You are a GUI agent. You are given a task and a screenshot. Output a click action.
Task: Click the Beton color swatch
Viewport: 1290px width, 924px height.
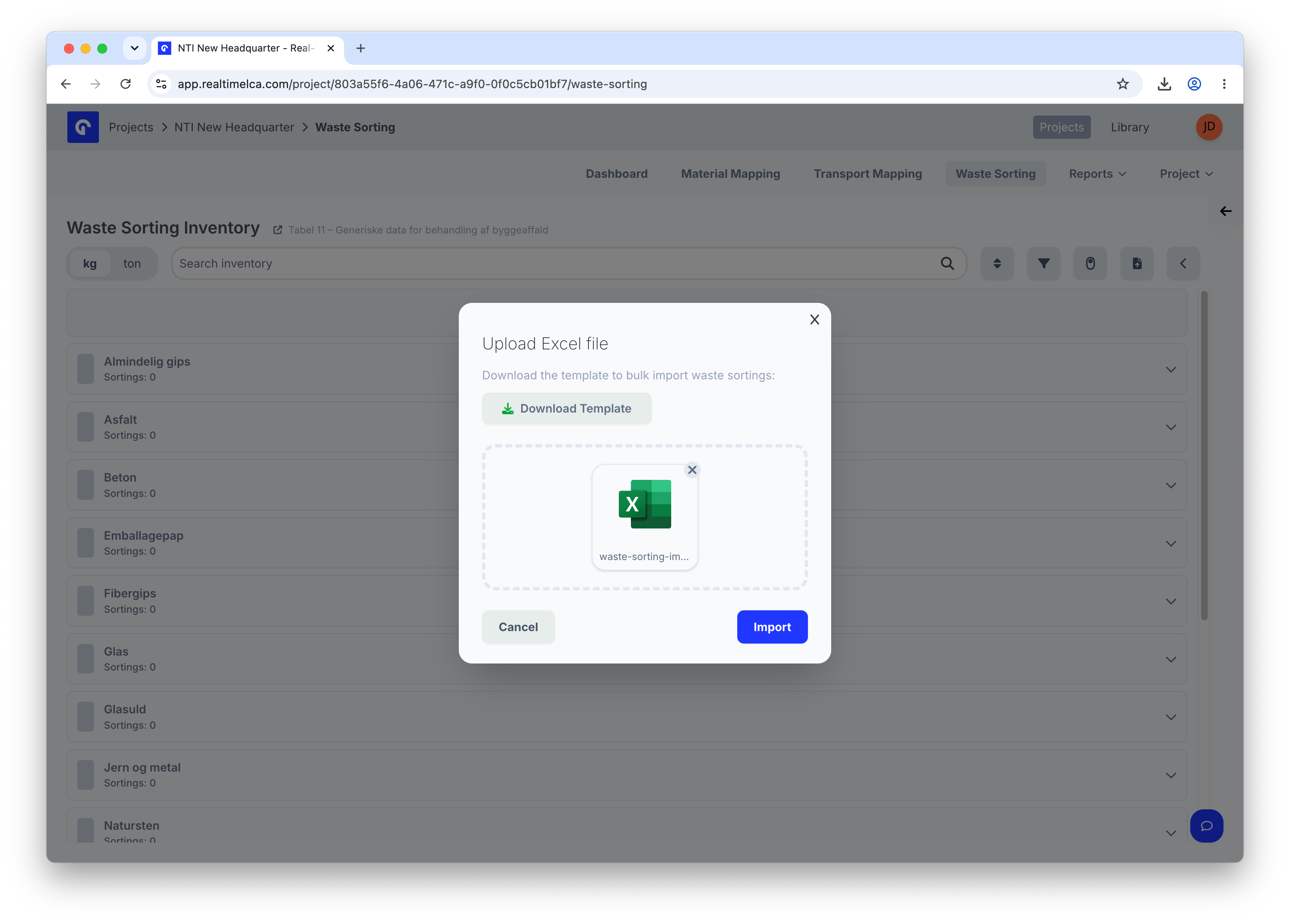(85, 485)
